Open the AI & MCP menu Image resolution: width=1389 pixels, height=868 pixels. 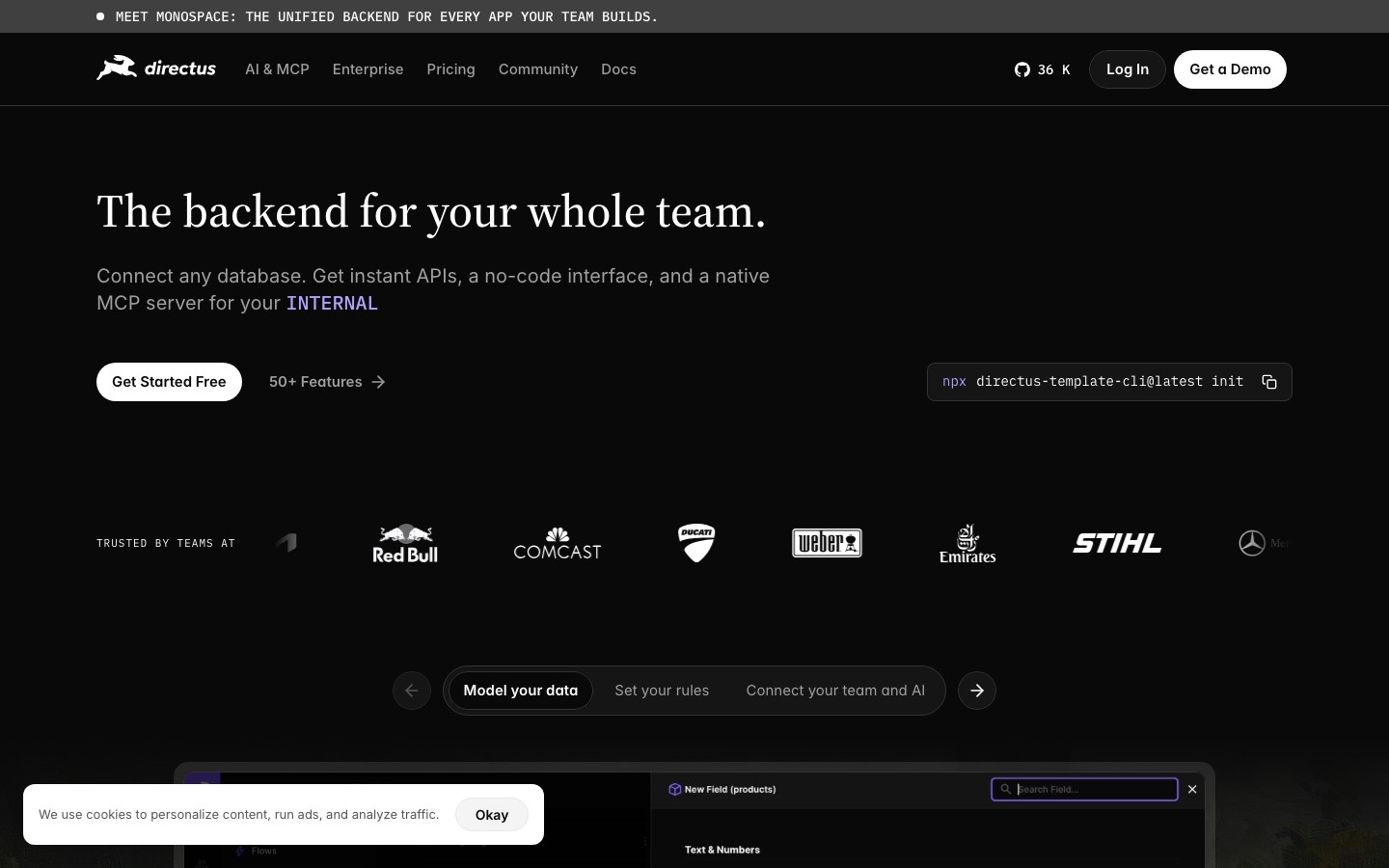pyautogui.click(x=277, y=69)
